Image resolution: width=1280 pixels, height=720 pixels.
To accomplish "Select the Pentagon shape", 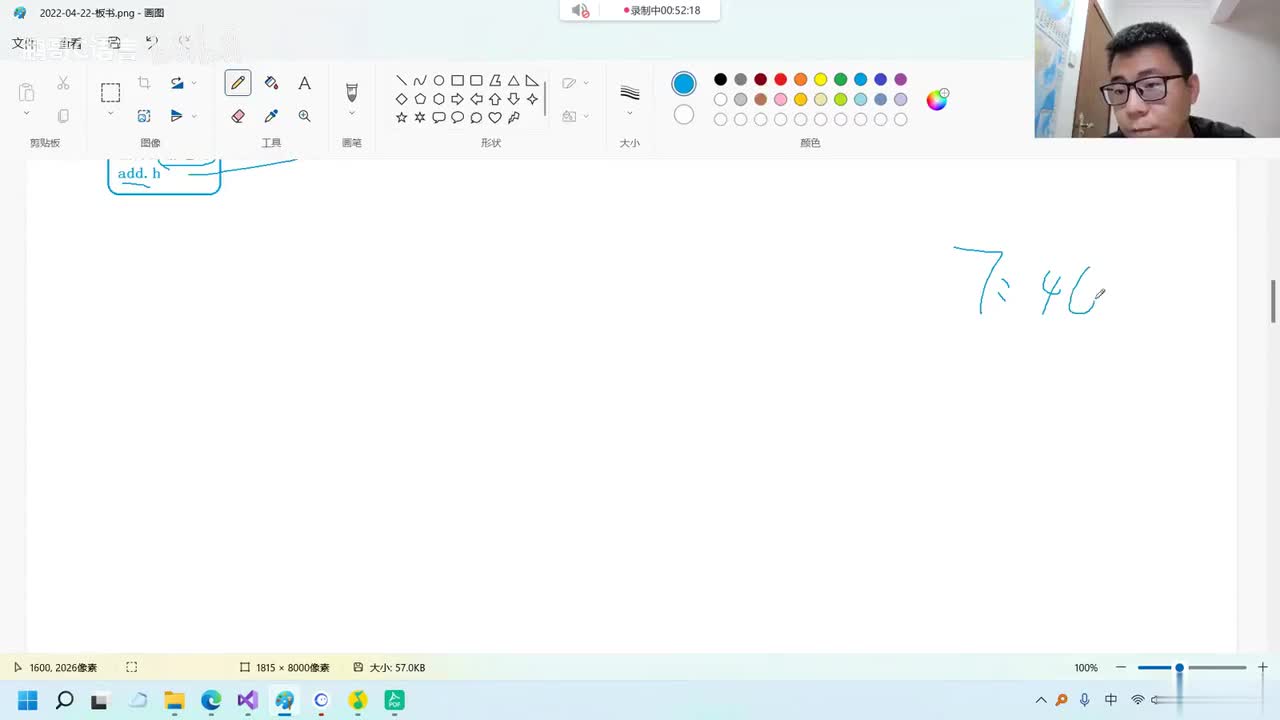I will tap(420, 99).
